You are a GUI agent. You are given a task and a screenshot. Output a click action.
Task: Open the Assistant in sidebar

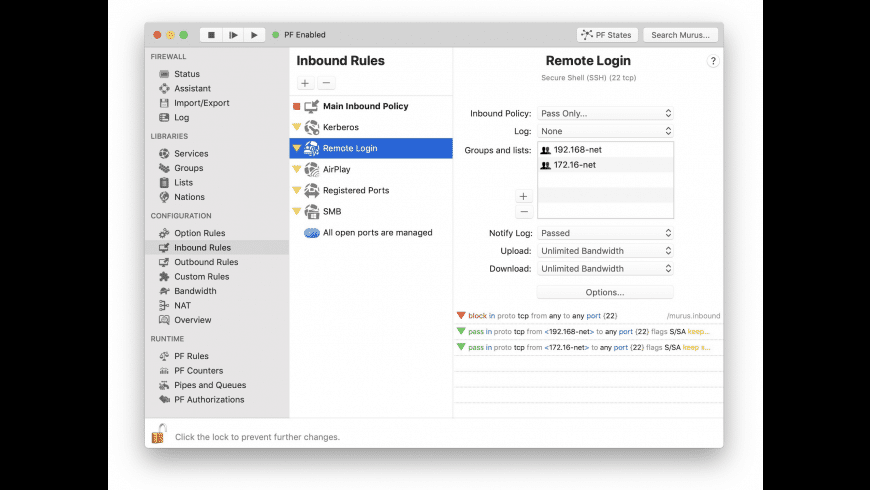(192, 88)
